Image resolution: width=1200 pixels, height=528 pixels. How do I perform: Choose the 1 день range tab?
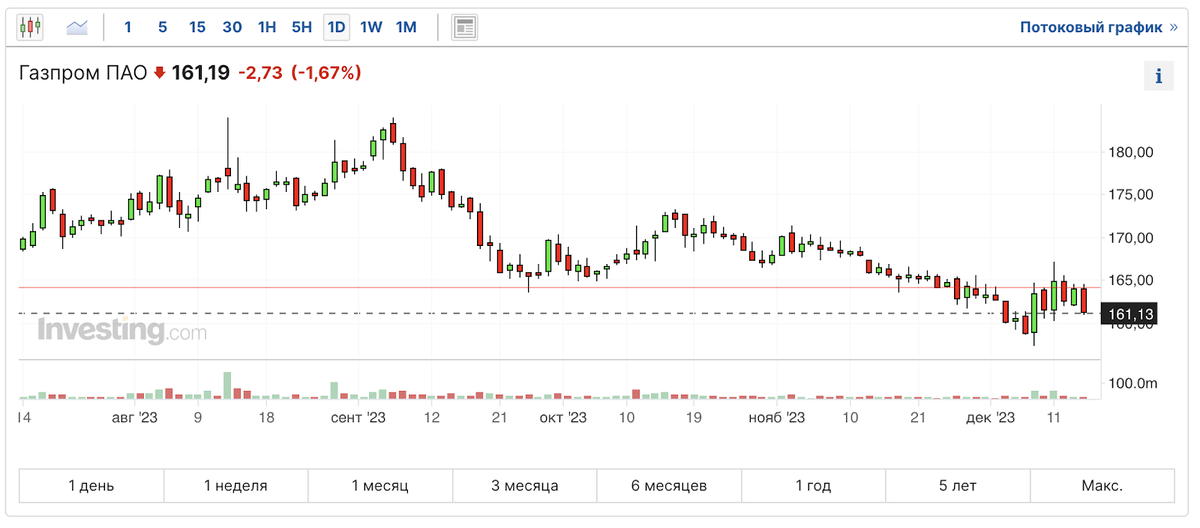pos(91,486)
